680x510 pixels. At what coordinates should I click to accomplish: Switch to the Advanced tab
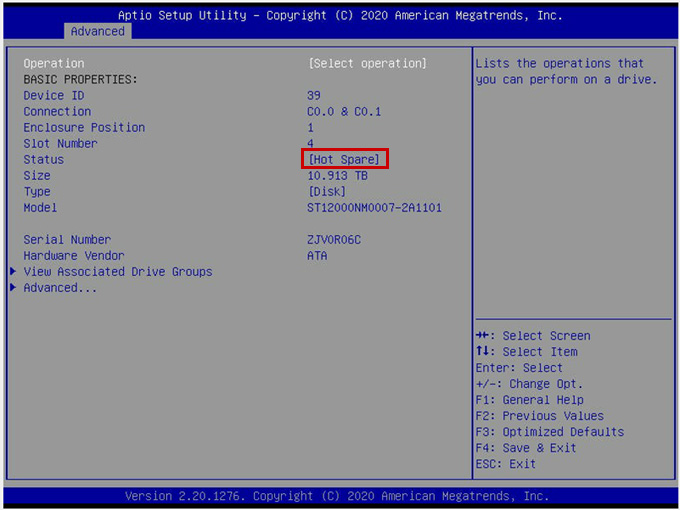pyautogui.click(x=97, y=31)
